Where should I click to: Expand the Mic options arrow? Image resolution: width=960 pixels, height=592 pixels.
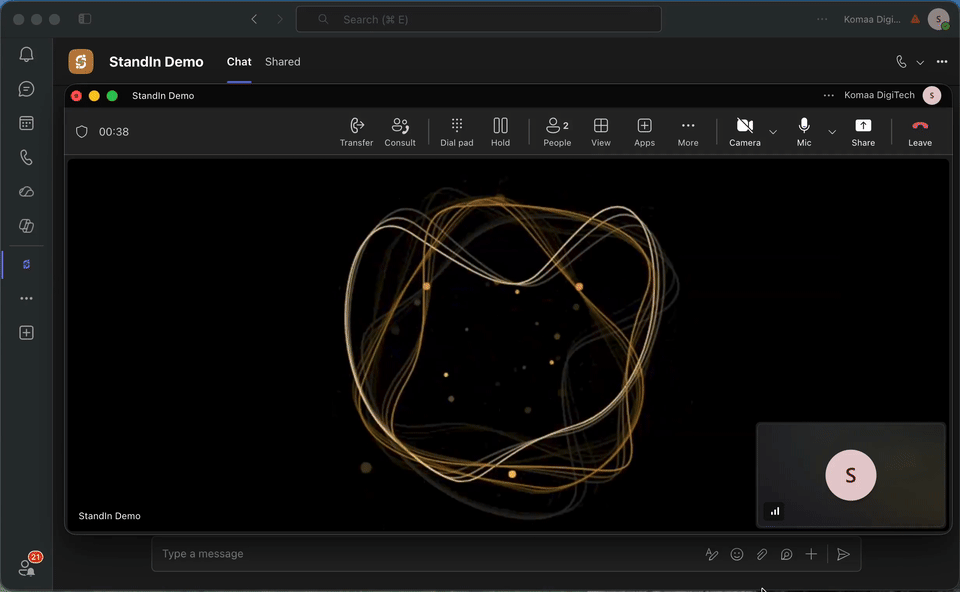coord(831,132)
